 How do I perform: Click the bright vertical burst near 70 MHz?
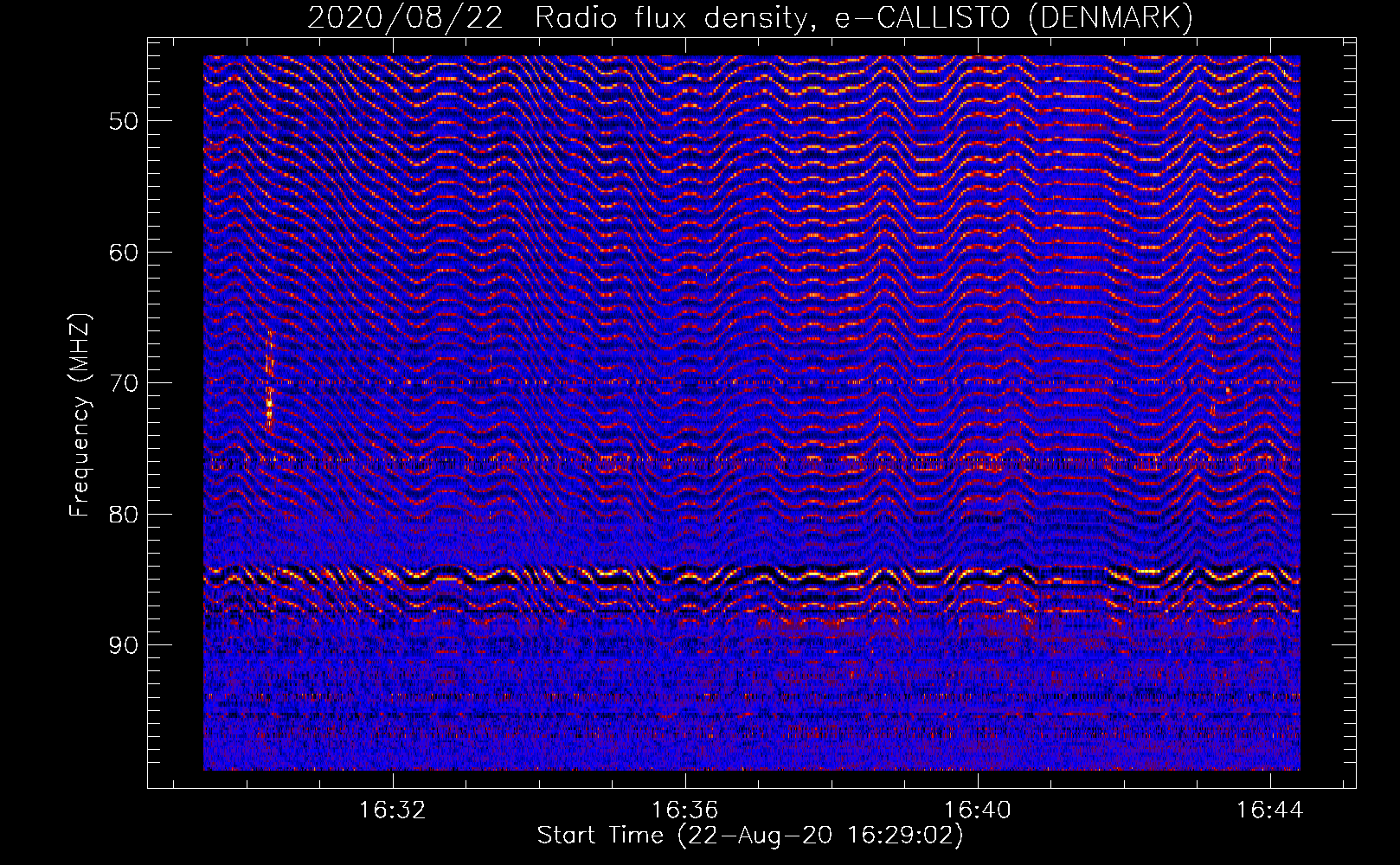(x=269, y=379)
